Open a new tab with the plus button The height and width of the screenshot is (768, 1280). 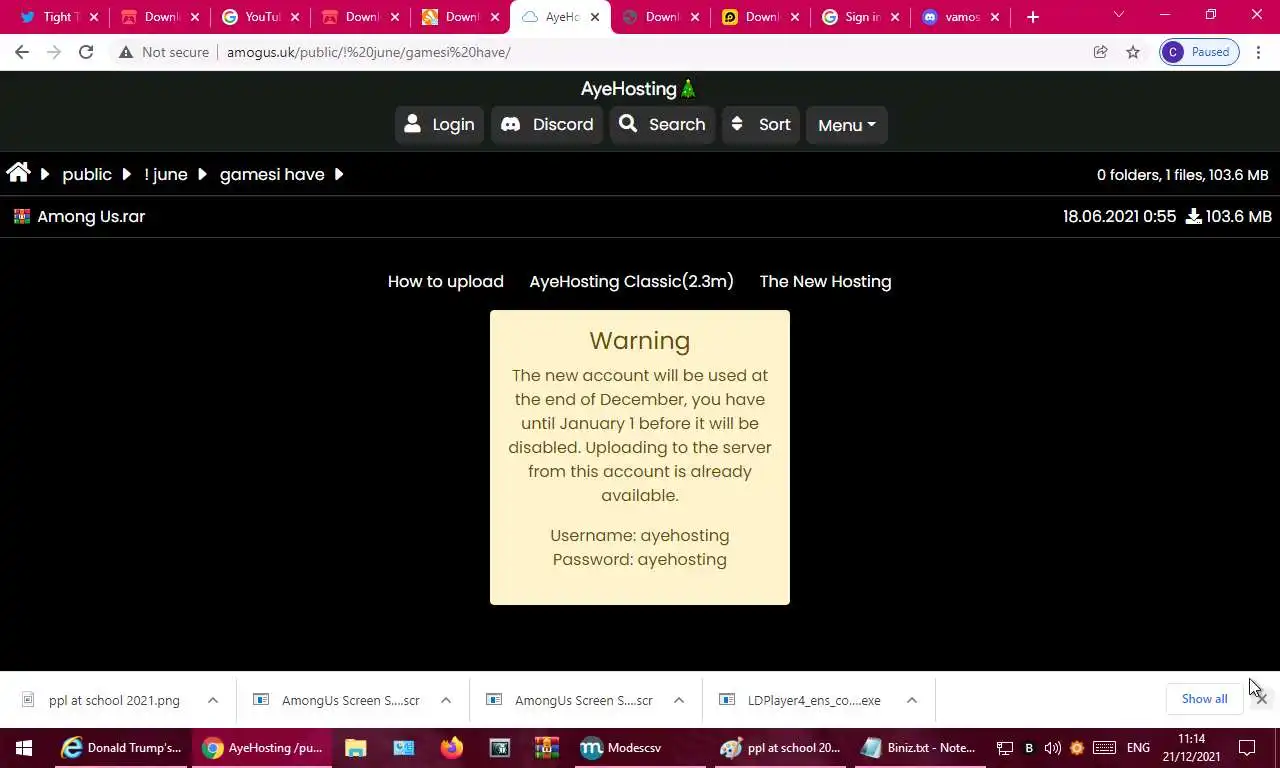[1033, 17]
